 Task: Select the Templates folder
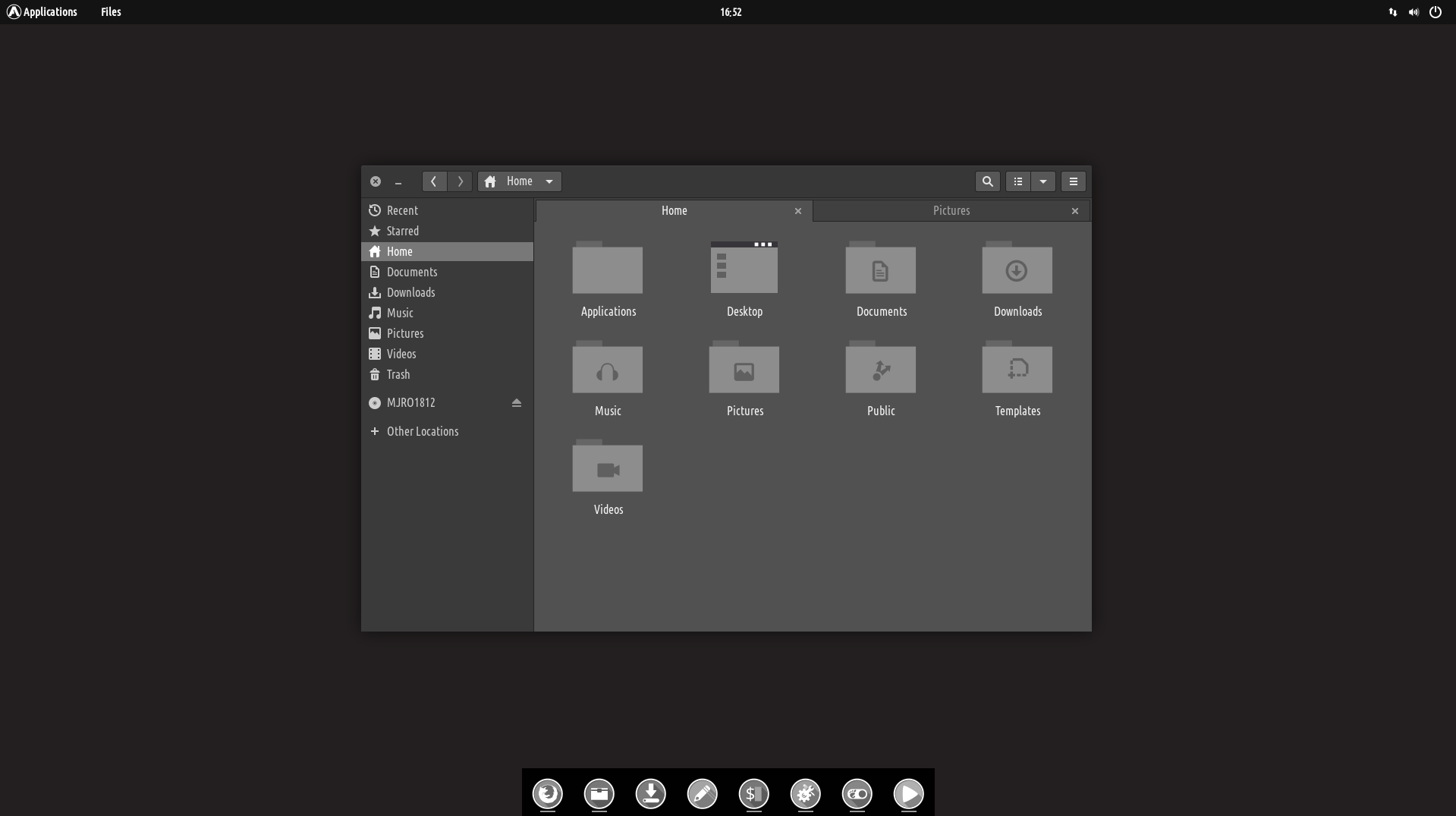click(1017, 370)
